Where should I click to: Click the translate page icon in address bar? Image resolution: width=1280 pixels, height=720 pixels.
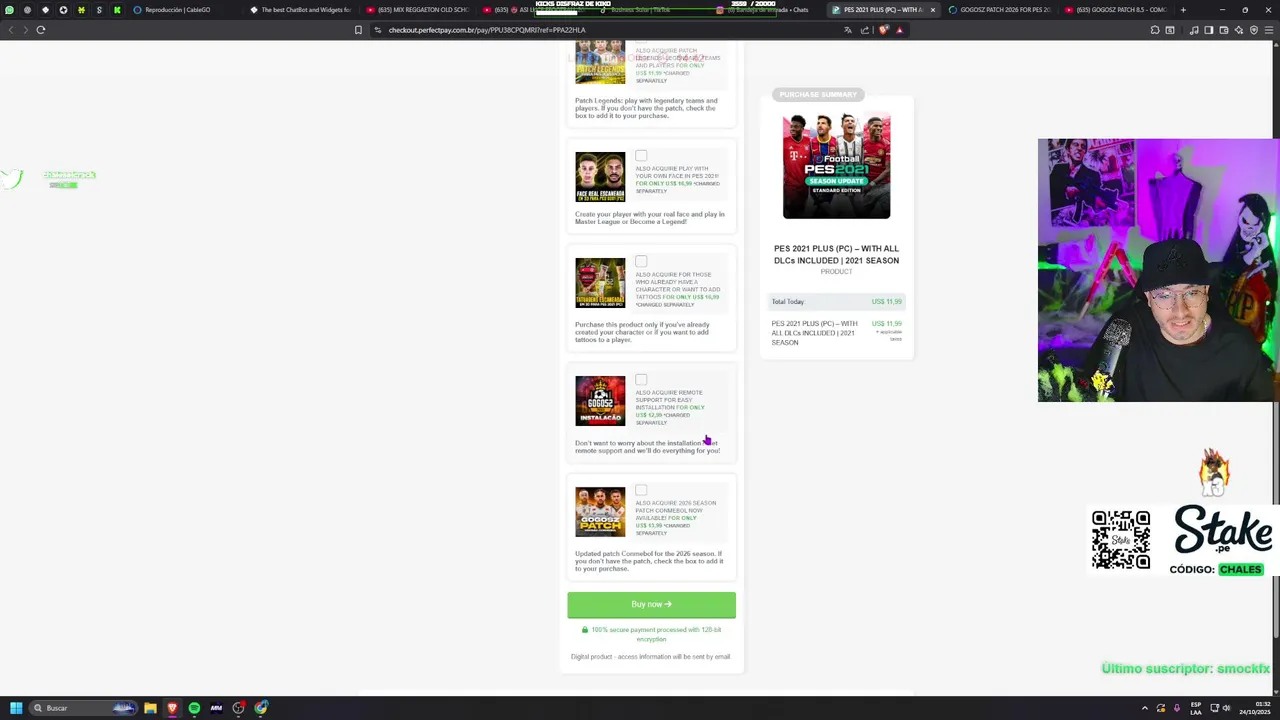[x=848, y=30]
